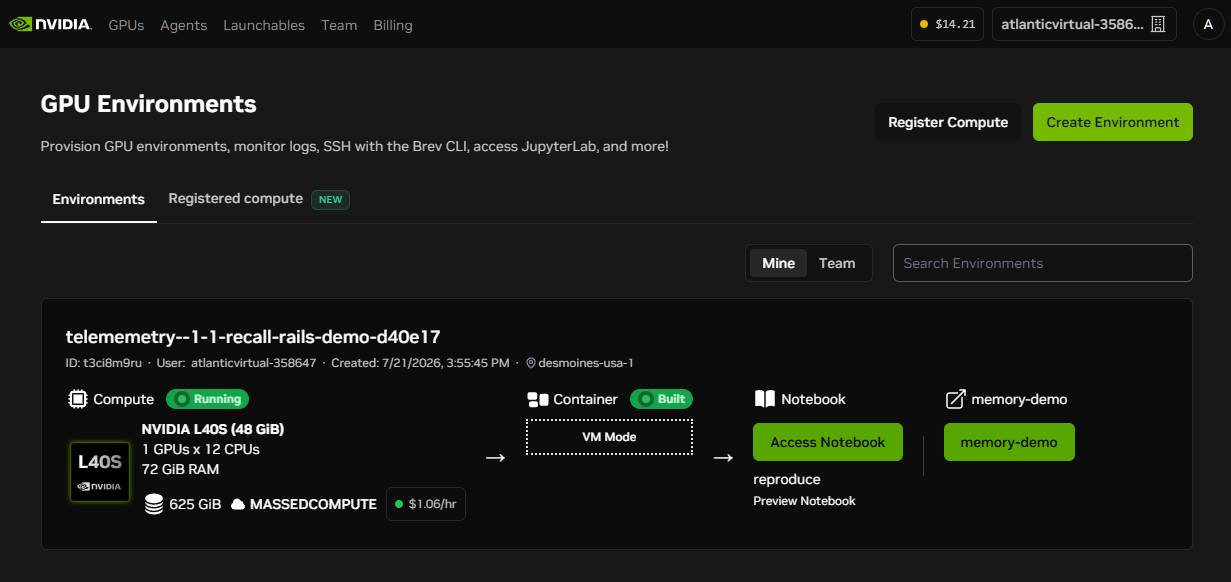
Task: Click the Notebook book icon
Action: pos(764,399)
